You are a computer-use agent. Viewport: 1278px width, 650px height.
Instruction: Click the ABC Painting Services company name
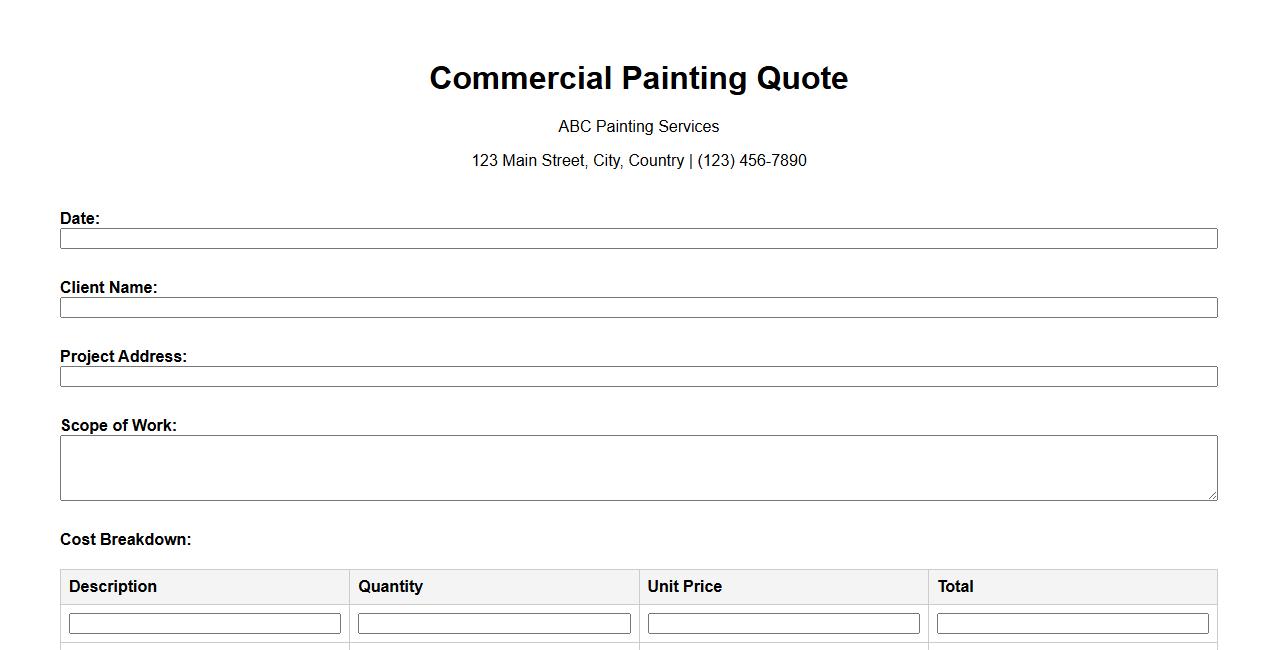click(x=638, y=126)
